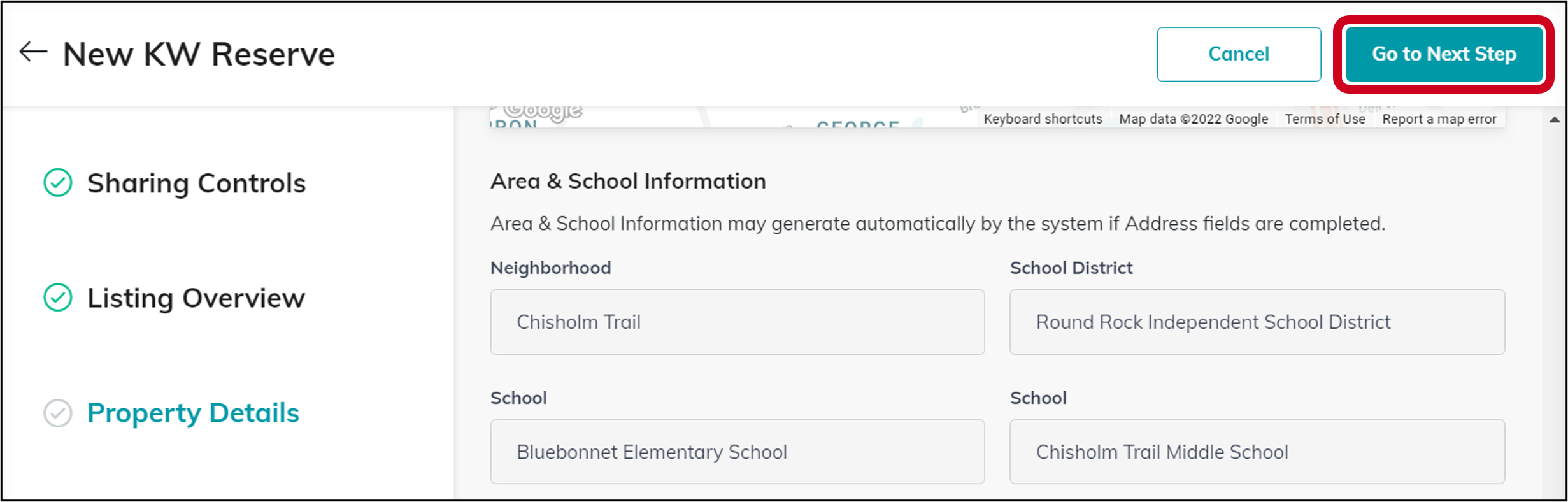The height and width of the screenshot is (502, 1568).
Task: Click the Sharing Controls green checkmark icon
Action: pyautogui.click(x=58, y=183)
